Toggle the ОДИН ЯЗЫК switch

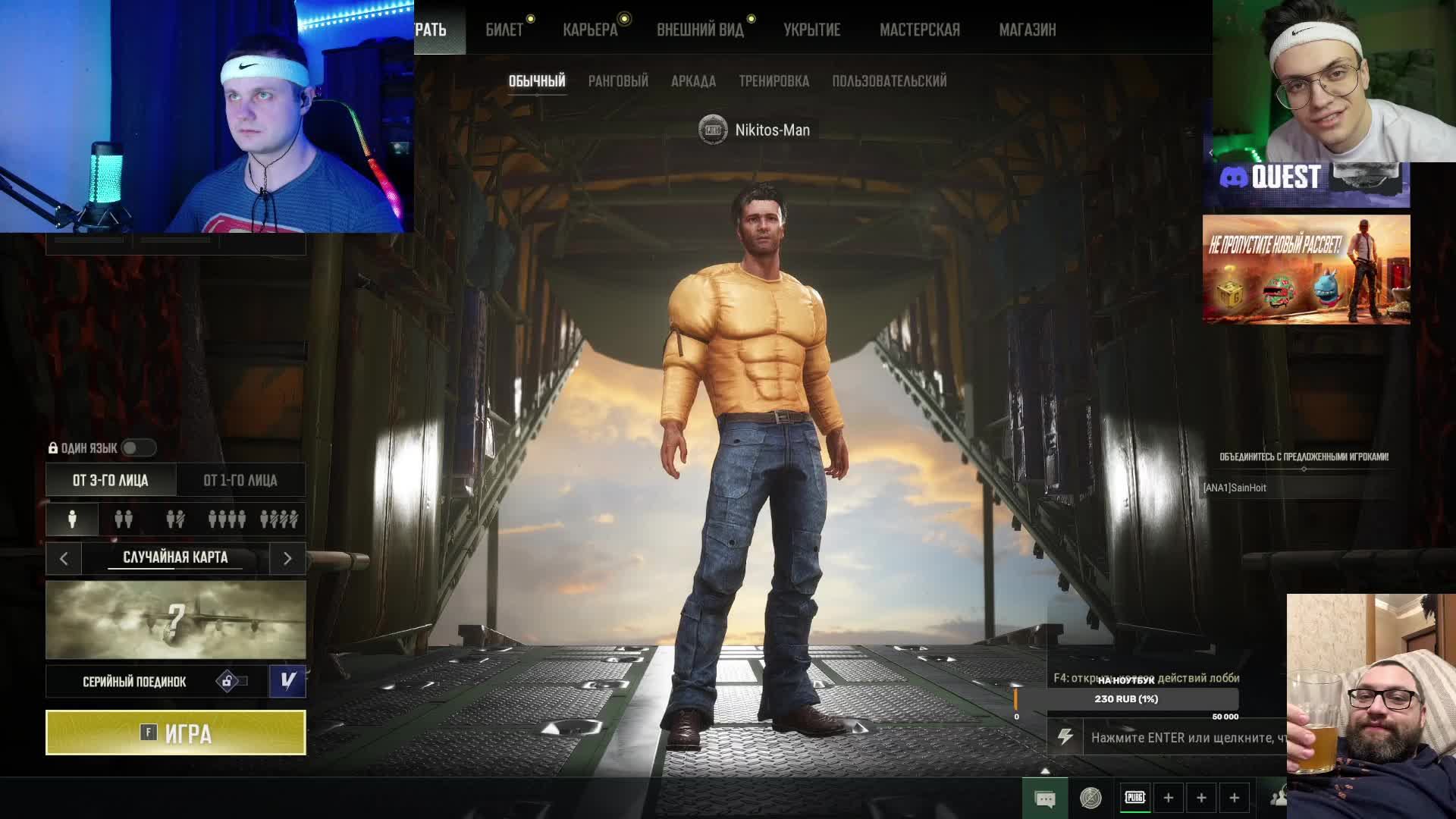139,448
